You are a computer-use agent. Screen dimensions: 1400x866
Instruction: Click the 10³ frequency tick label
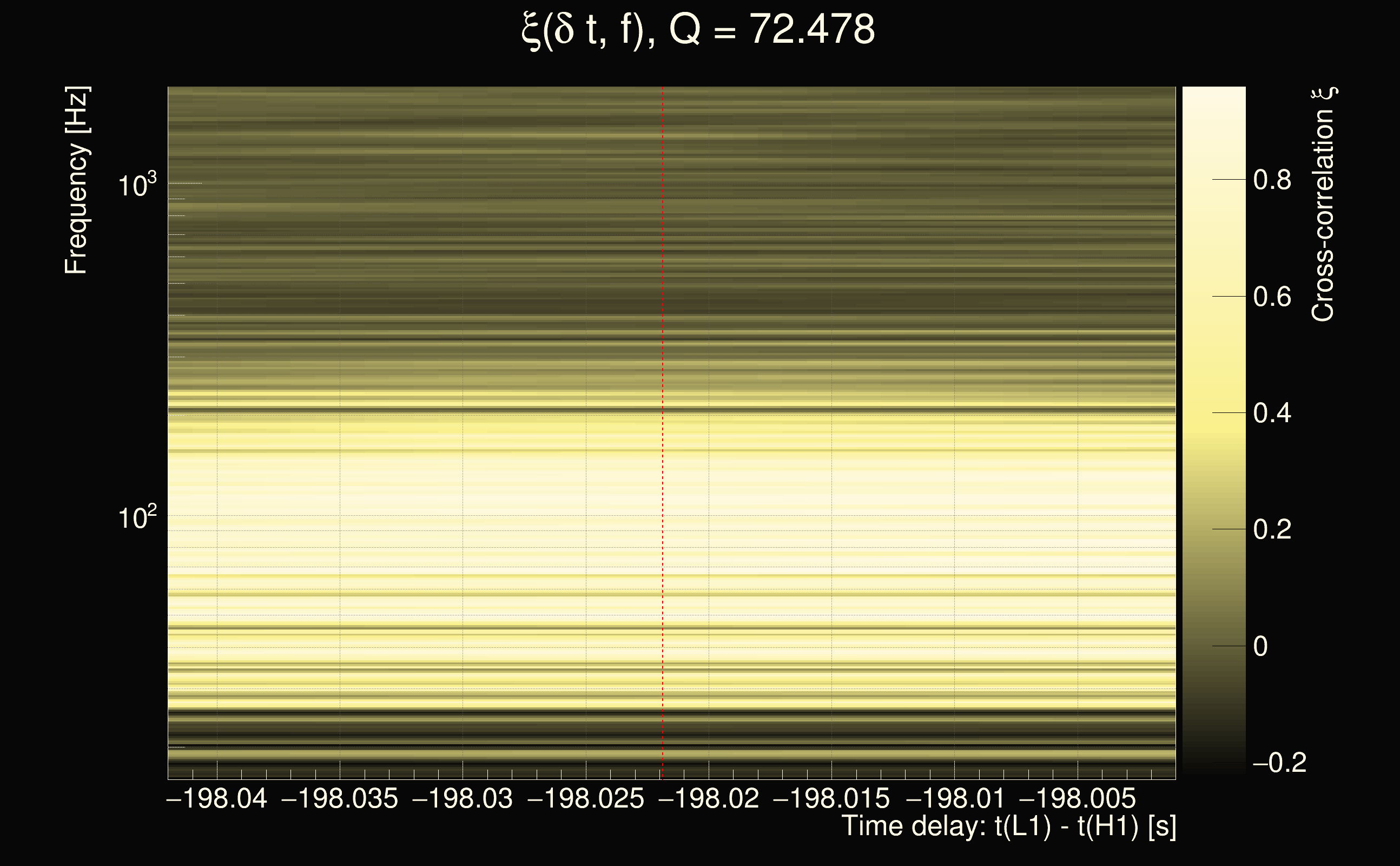[137, 185]
